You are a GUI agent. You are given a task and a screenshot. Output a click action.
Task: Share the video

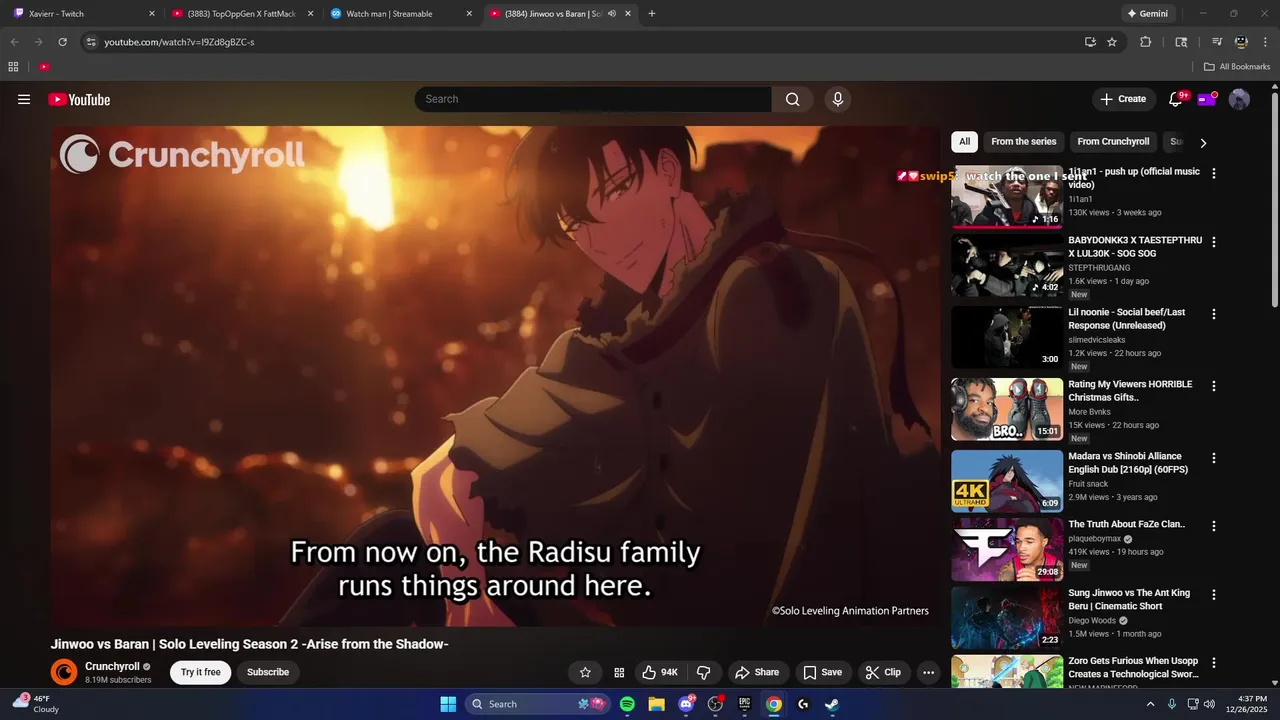coord(757,672)
